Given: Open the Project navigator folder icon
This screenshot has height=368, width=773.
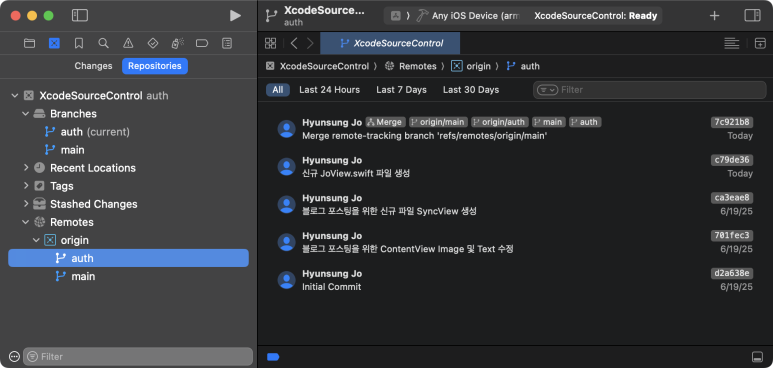Looking at the screenshot, I should tap(30, 43).
